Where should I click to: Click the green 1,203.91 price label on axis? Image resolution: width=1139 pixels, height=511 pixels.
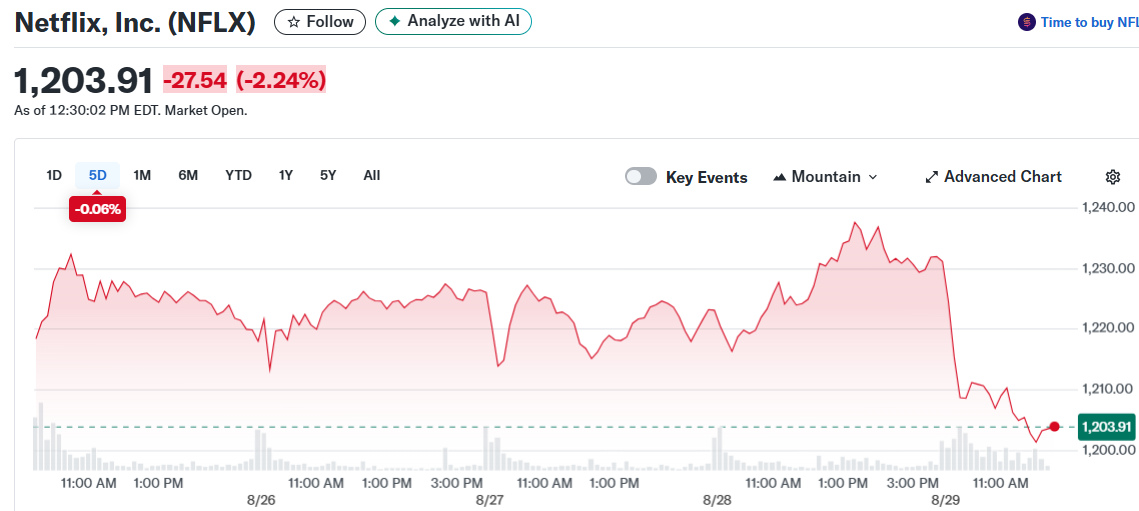tap(1107, 427)
